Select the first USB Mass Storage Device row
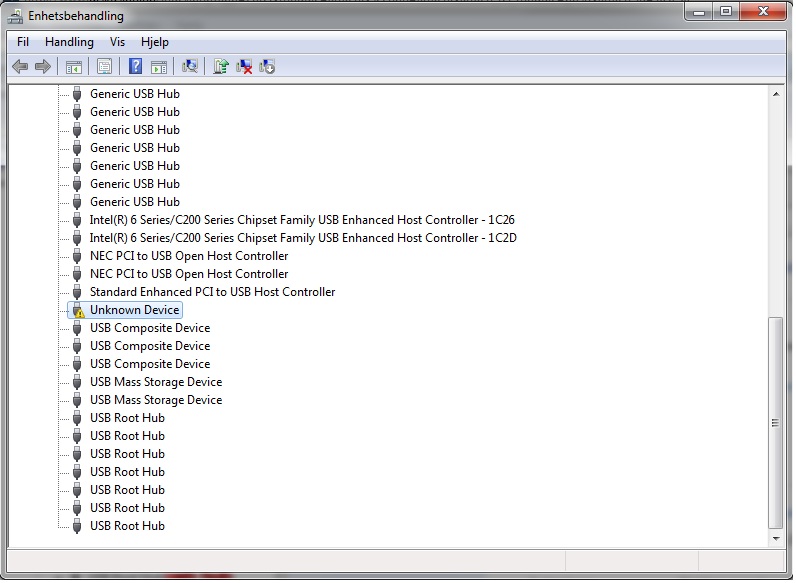796x583 pixels. pos(156,382)
